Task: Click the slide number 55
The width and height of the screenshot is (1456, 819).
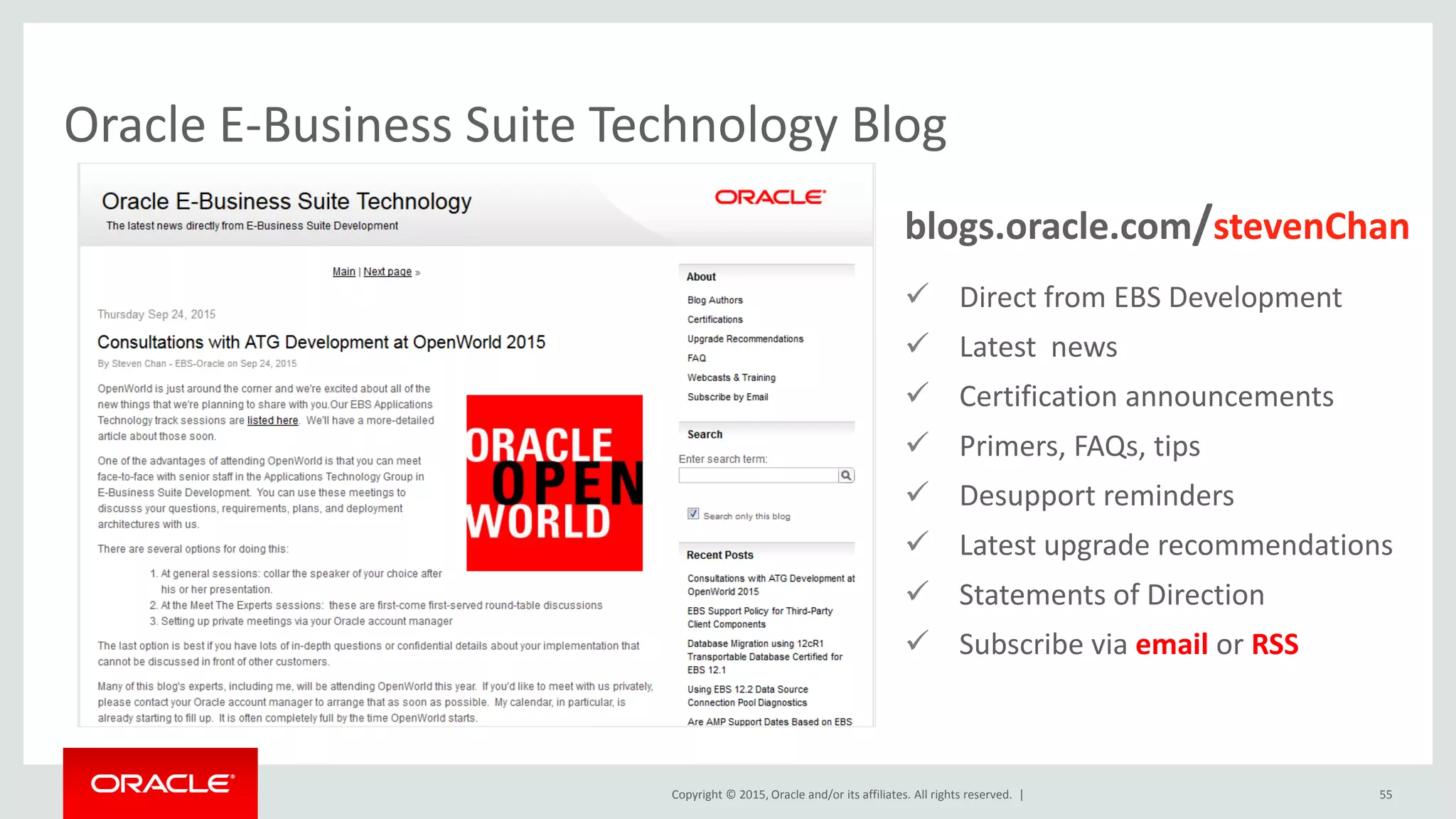Action: [1386, 795]
